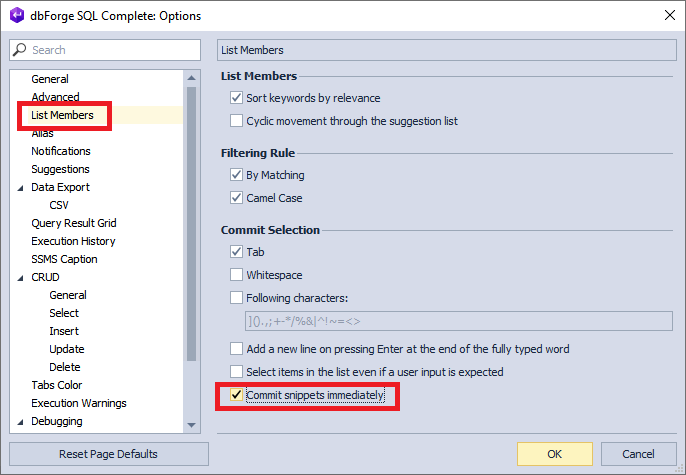Click the dbForge app logo icon
Viewport: 686px width, 475px height.
(x=17, y=15)
